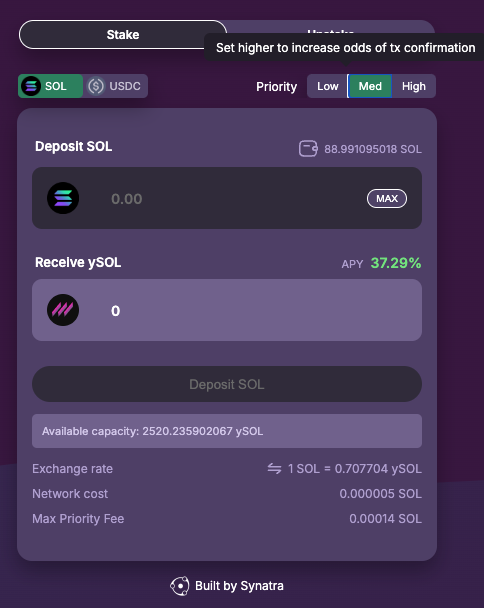Click the Solana logo in deposit field
This screenshot has width=484, height=608.
63,198
